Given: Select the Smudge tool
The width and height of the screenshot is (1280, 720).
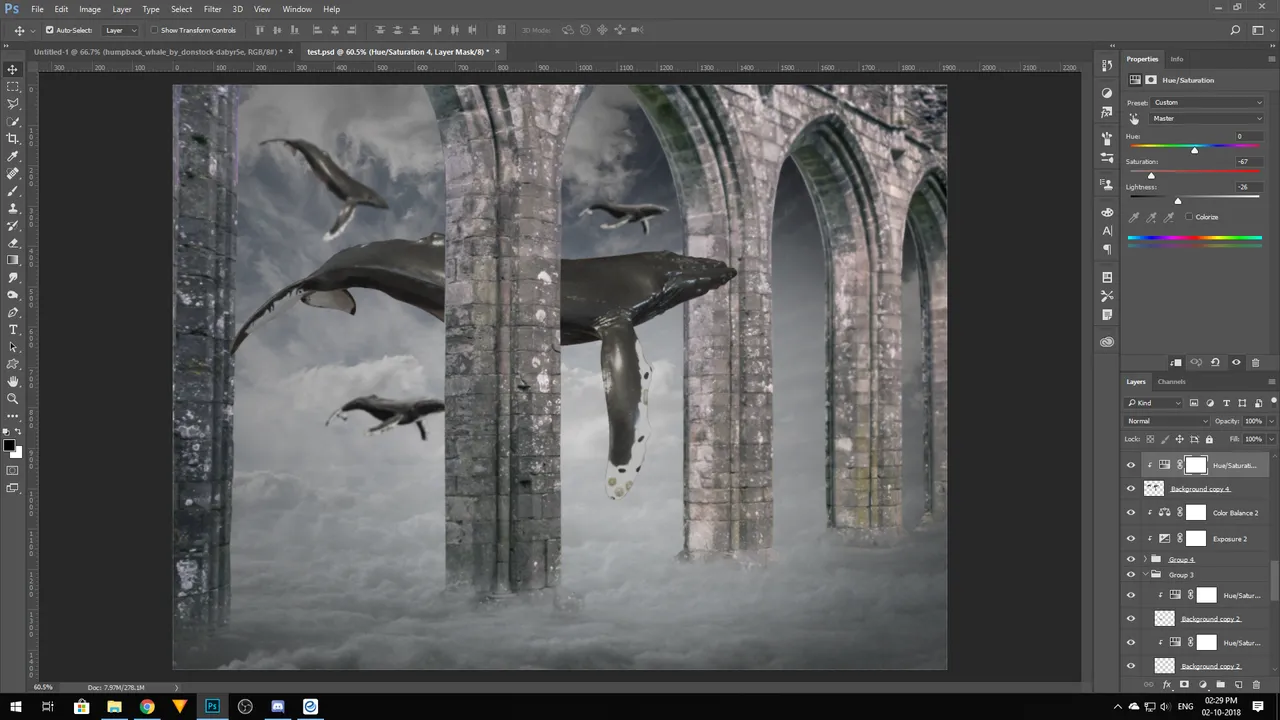Looking at the screenshot, I should pos(13,278).
